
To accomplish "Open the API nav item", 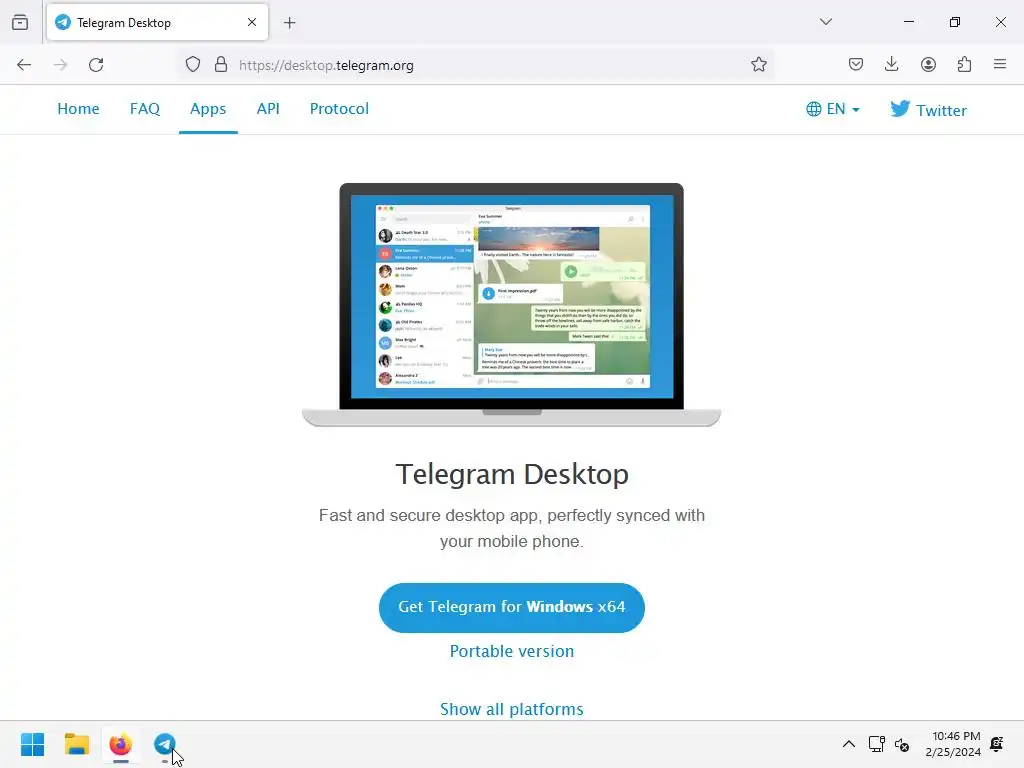I will [x=268, y=109].
